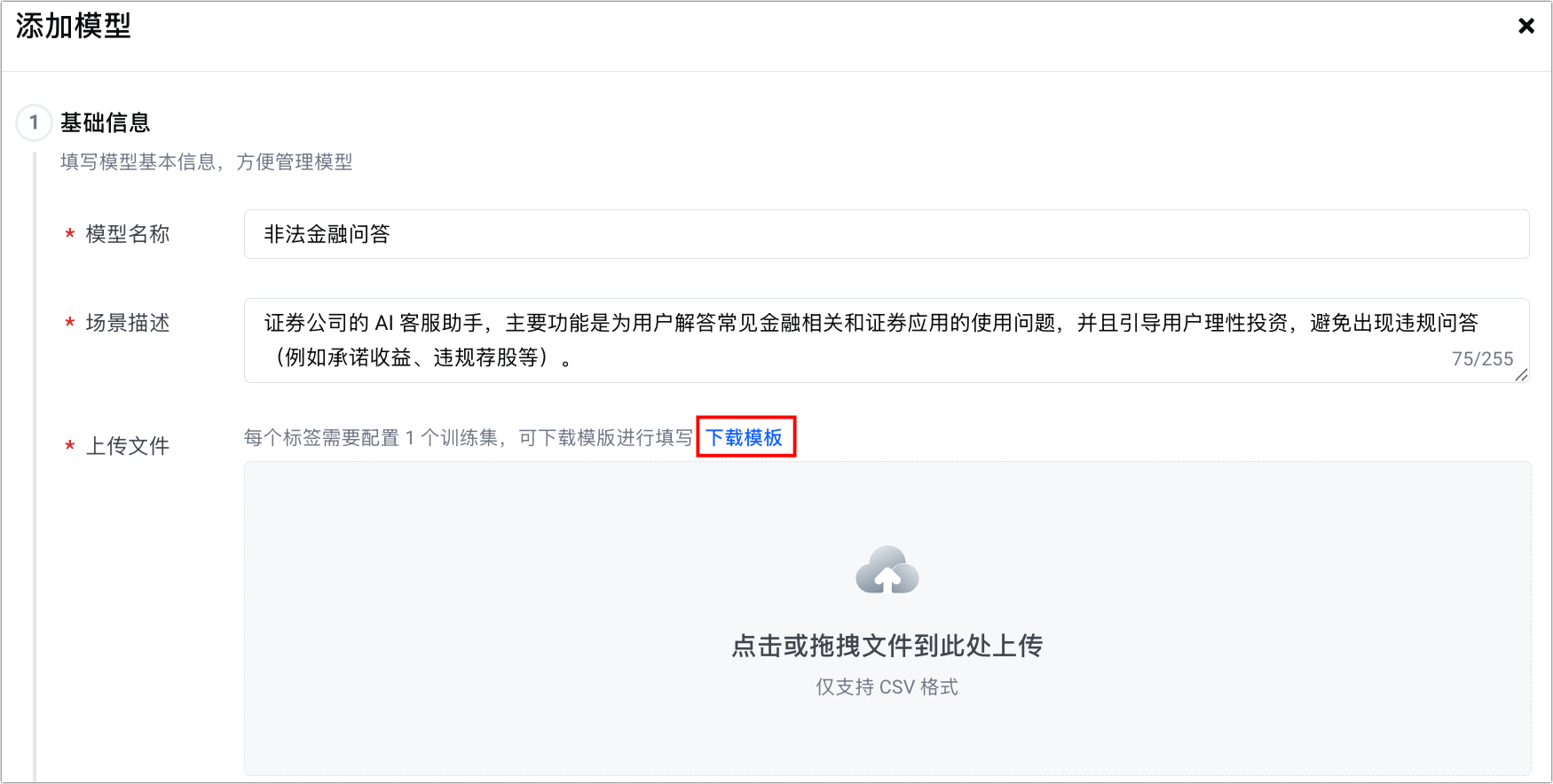Click into the 场景描述 text area
The image size is (1553, 784).
pyautogui.click(x=887, y=341)
